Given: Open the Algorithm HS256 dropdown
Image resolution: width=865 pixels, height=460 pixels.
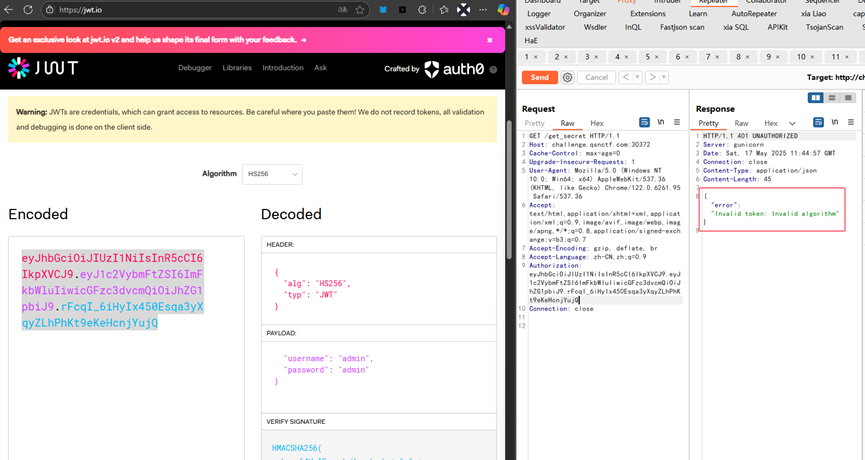Looking at the screenshot, I should pyautogui.click(x=272, y=174).
